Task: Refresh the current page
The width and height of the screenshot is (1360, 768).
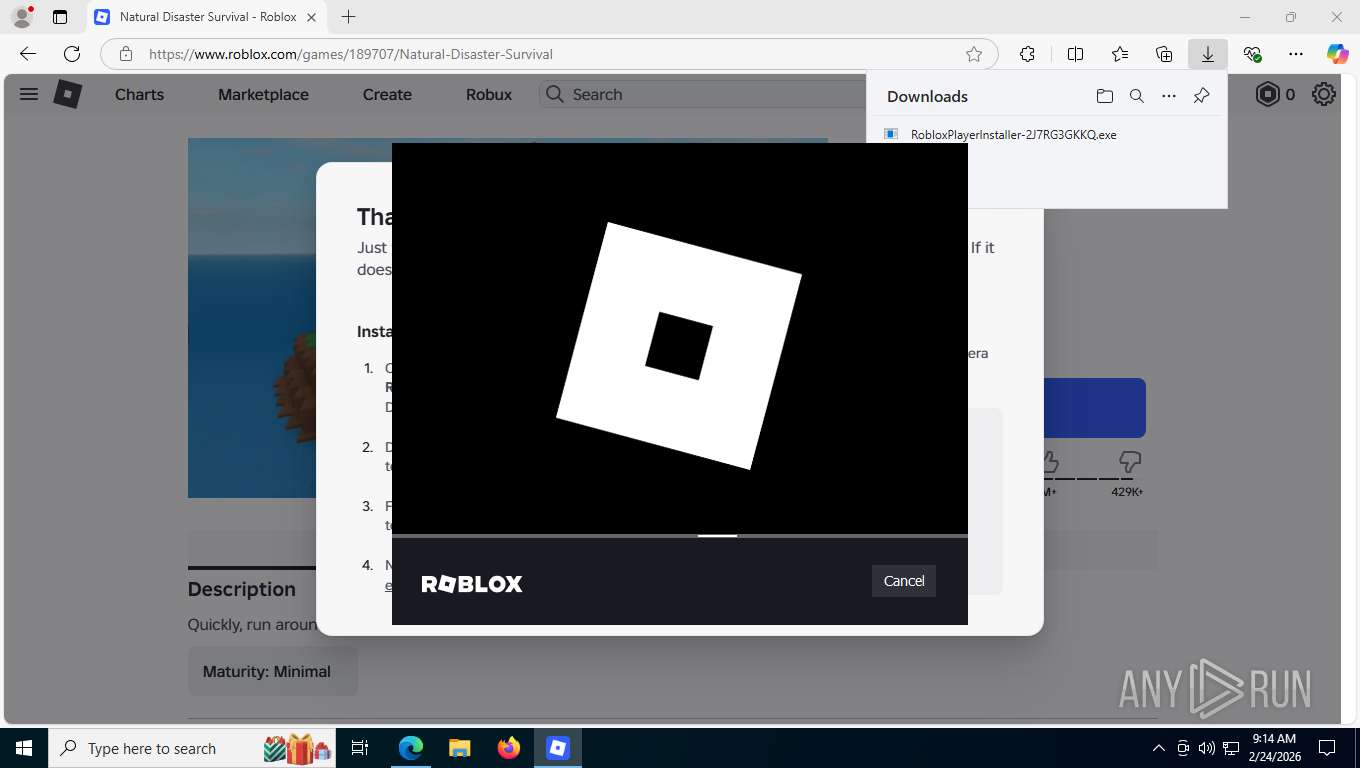Action: point(72,54)
